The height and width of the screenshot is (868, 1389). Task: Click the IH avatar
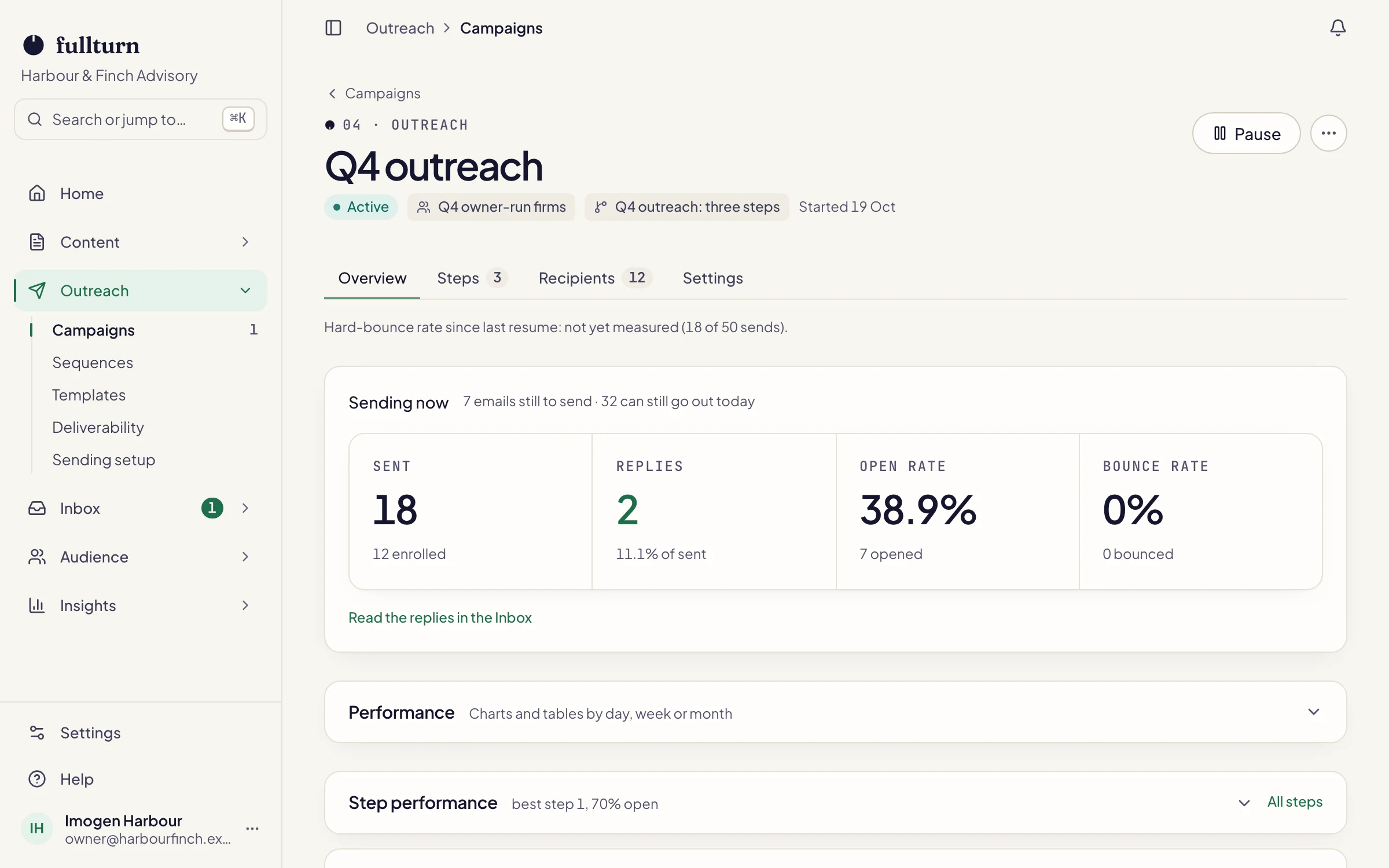tap(37, 829)
